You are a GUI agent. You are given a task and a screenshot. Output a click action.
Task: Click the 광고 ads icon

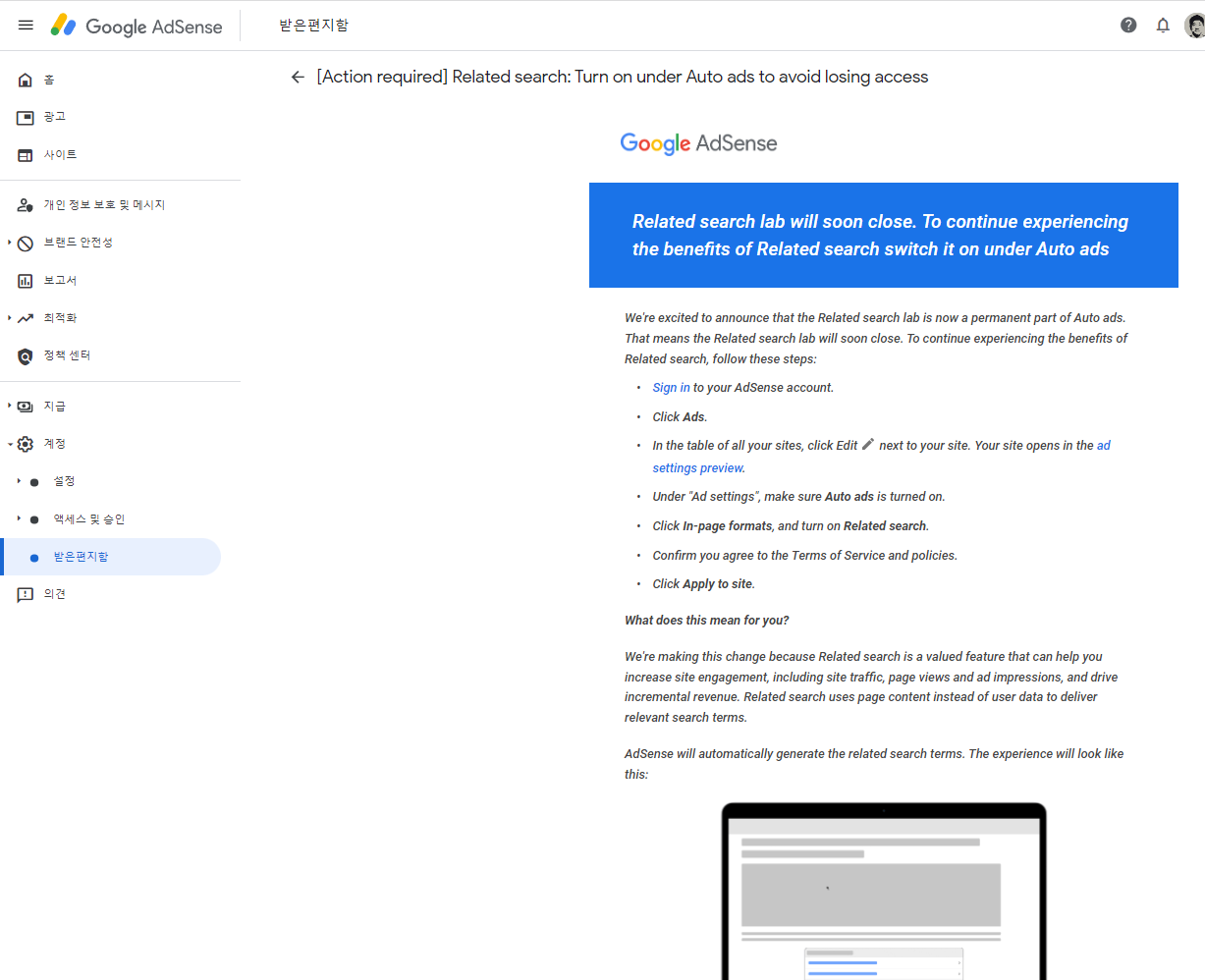(26, 118)
